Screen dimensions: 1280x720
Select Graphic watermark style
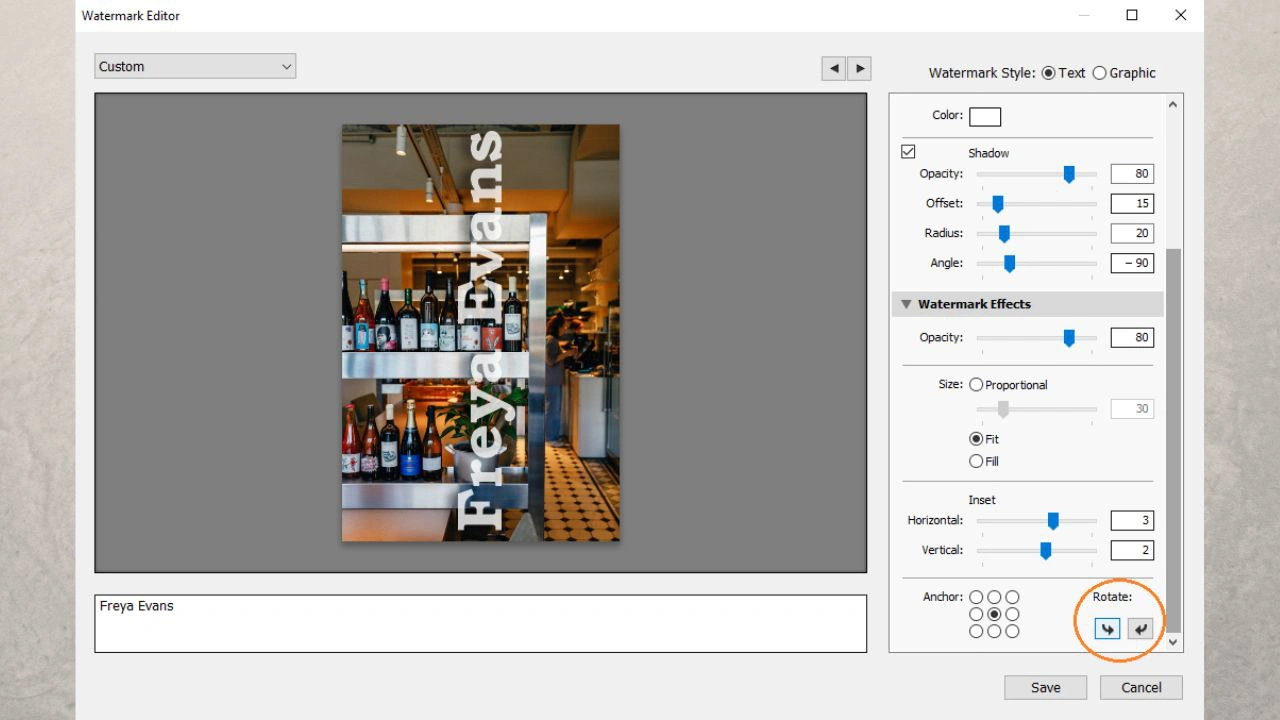click(1099, 73)
